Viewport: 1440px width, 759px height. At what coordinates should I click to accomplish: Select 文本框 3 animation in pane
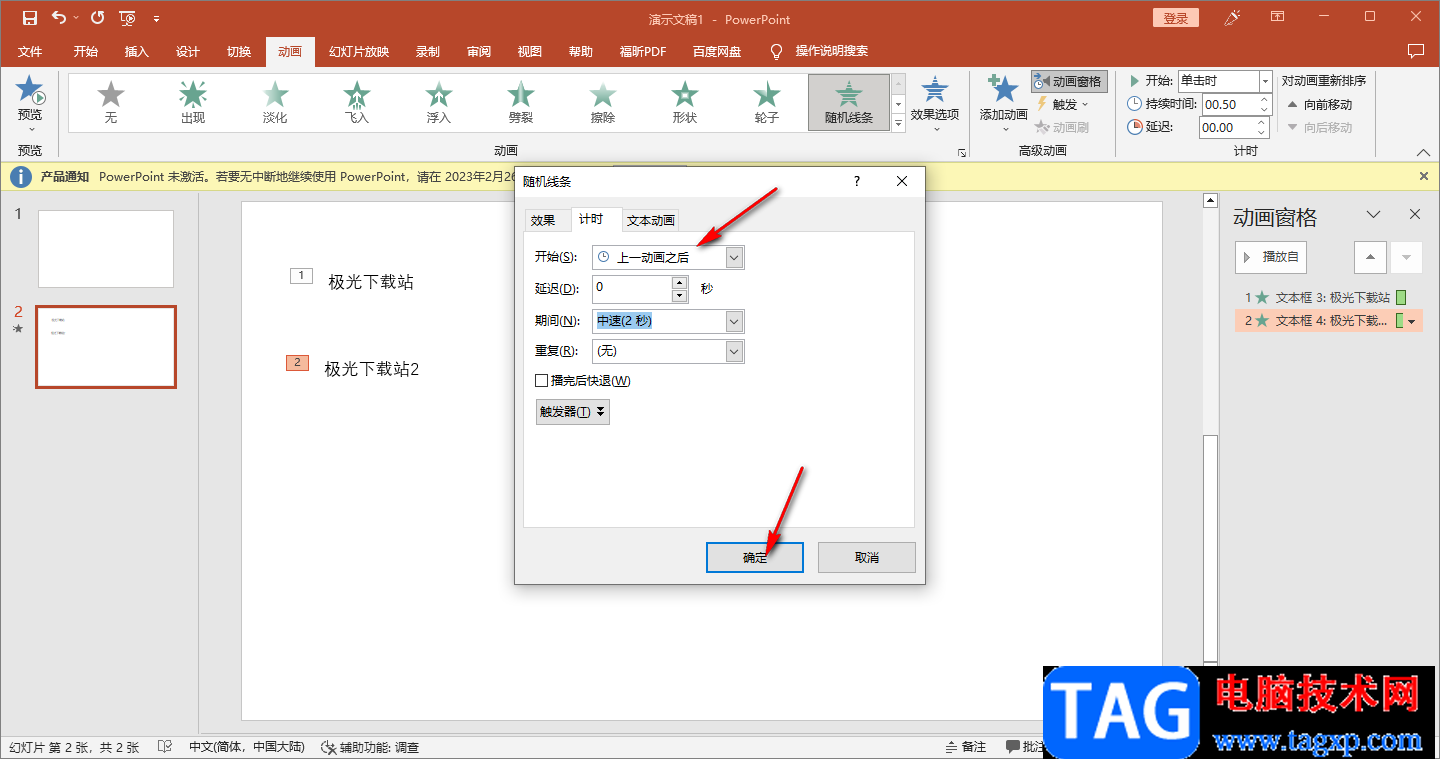click(1328, 297)
